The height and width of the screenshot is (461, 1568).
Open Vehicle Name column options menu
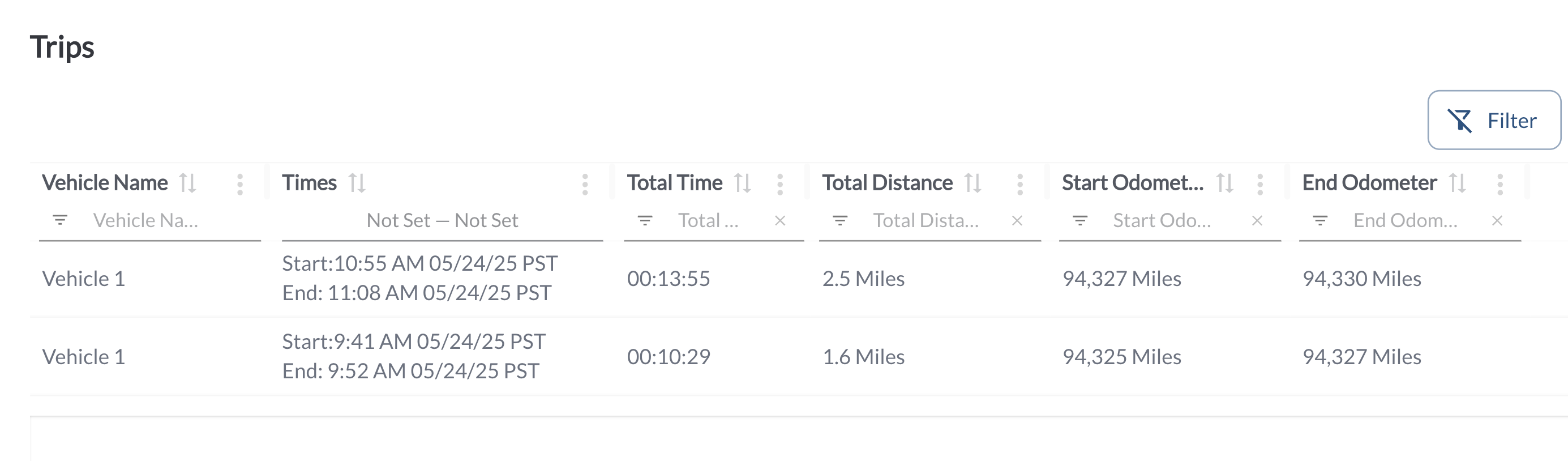(x=240, y=185)
